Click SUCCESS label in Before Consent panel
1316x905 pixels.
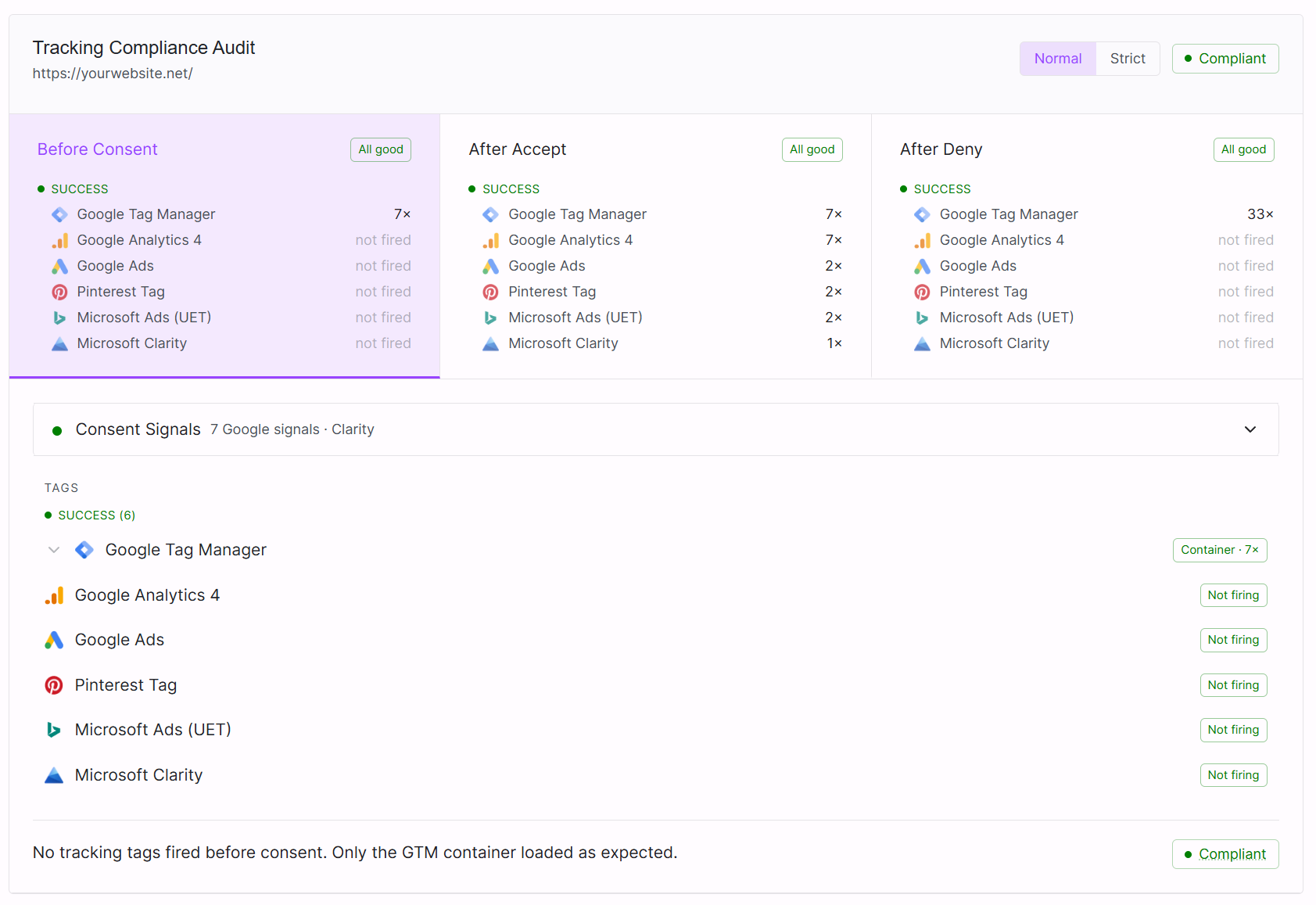(x=80, y=189)
